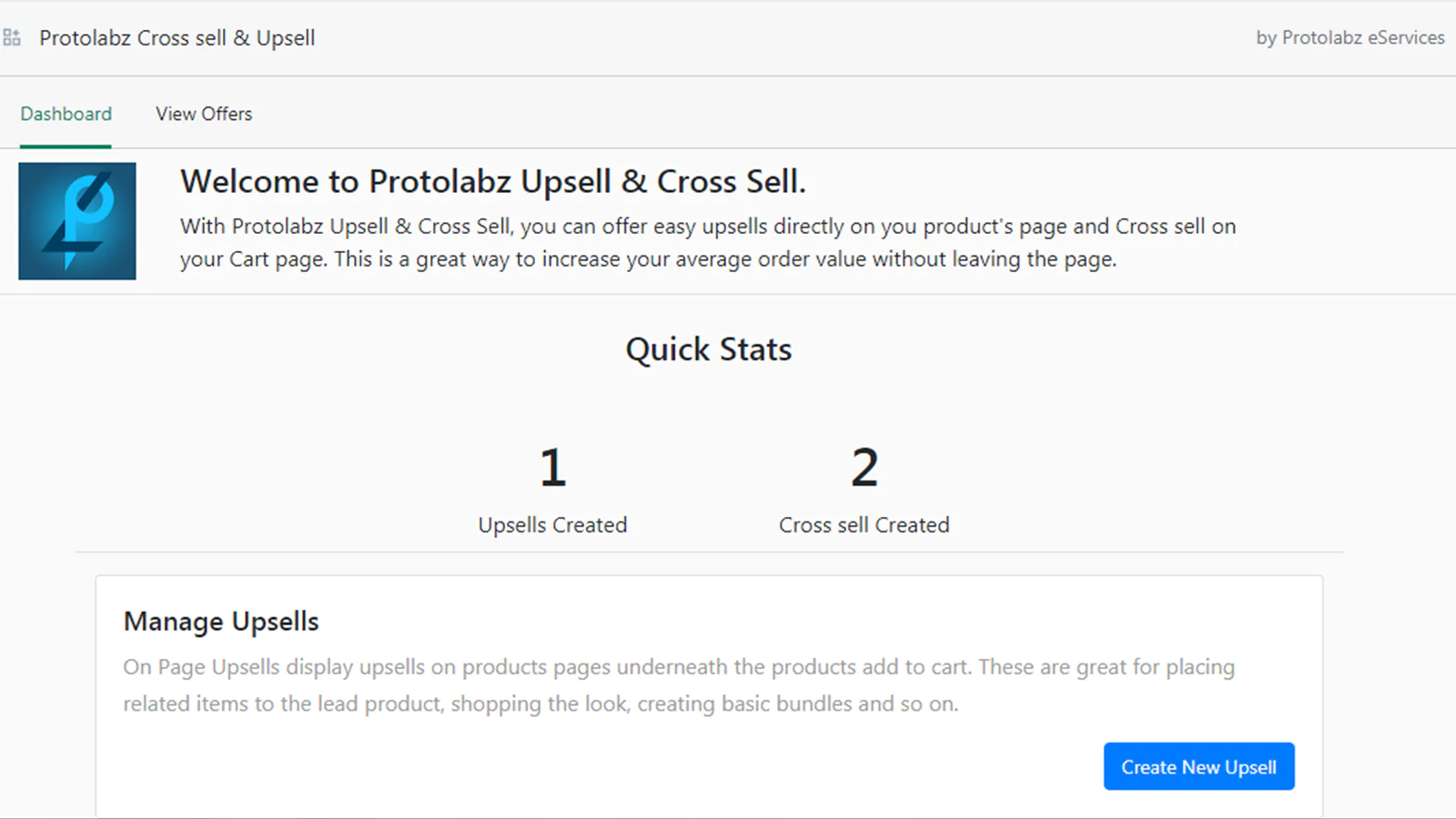Click the by Protolabz eServices text
Image resolution: width=1456 pixels, height=819 pixels.
point(1350,37)
